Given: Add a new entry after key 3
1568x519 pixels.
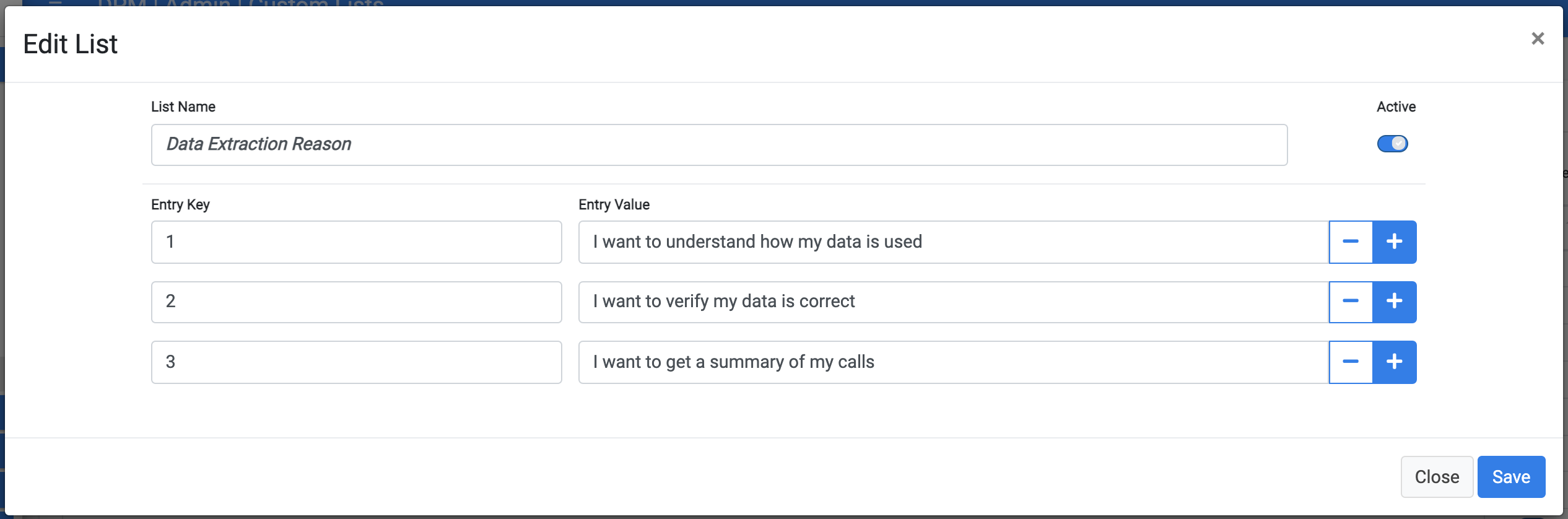Looking at the screenshot, I should [x=1395, y=362].
